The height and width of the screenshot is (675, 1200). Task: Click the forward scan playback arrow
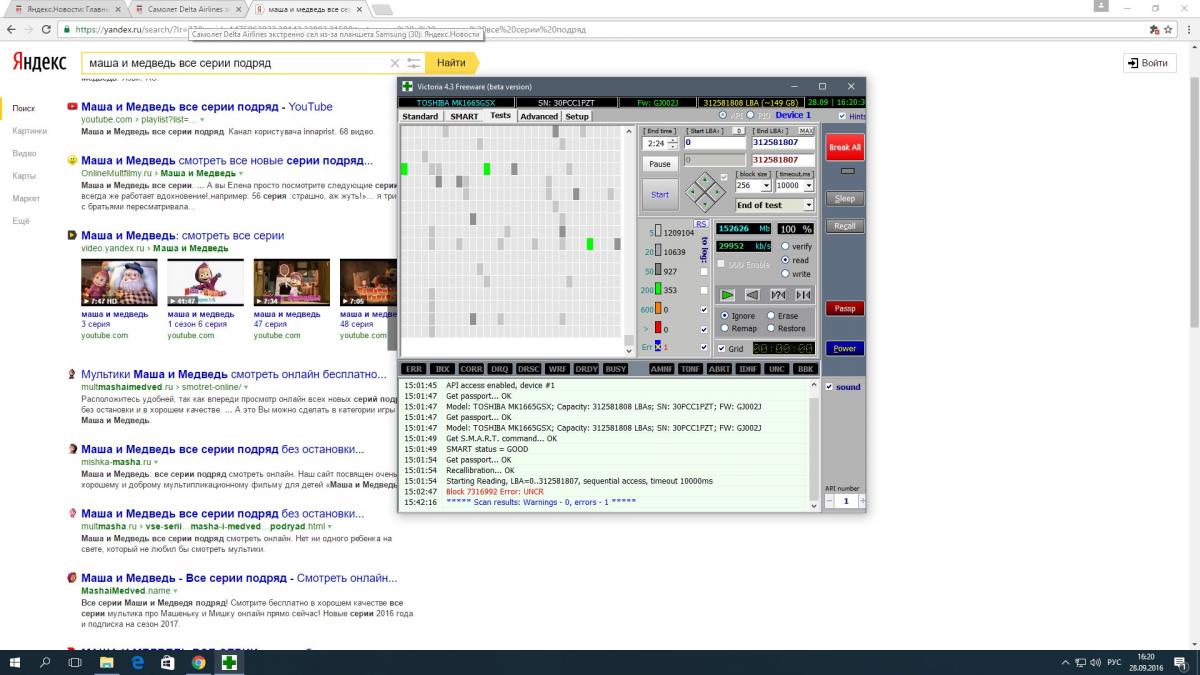point(727,295)
